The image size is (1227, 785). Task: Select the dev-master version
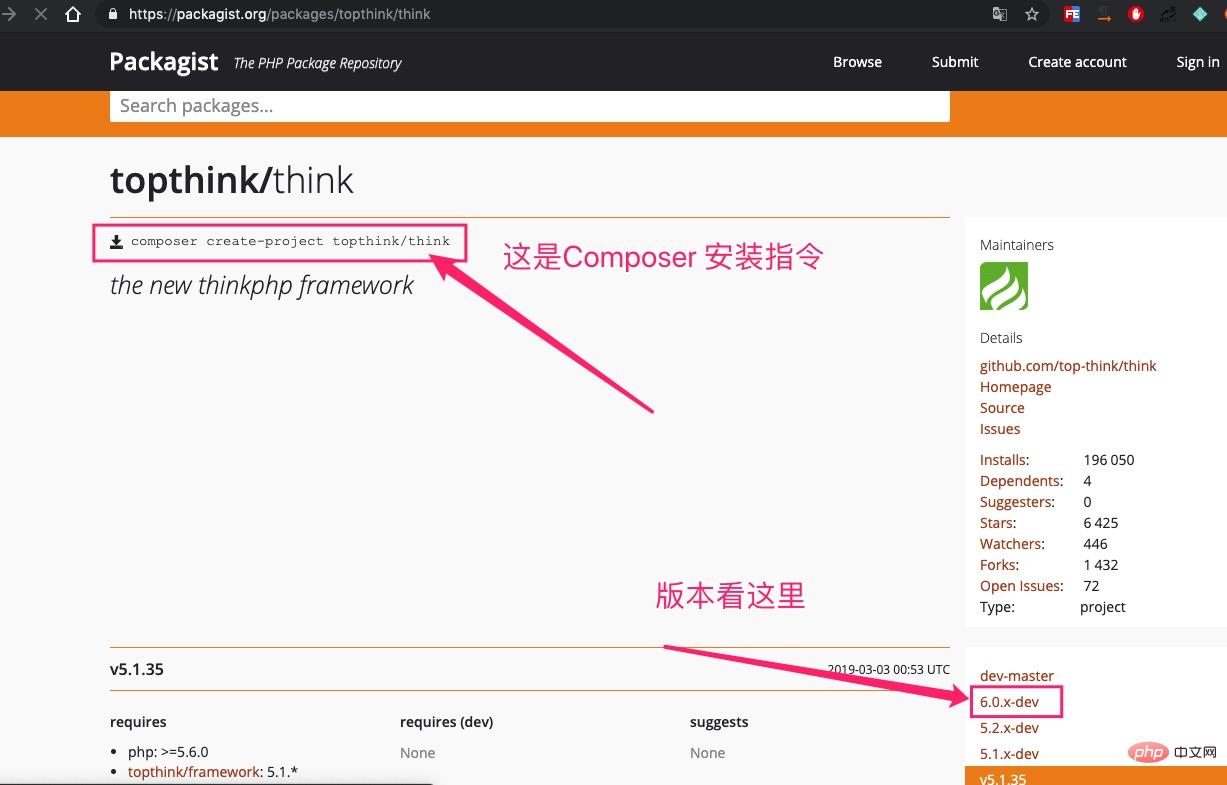(x=1016, y=676)
